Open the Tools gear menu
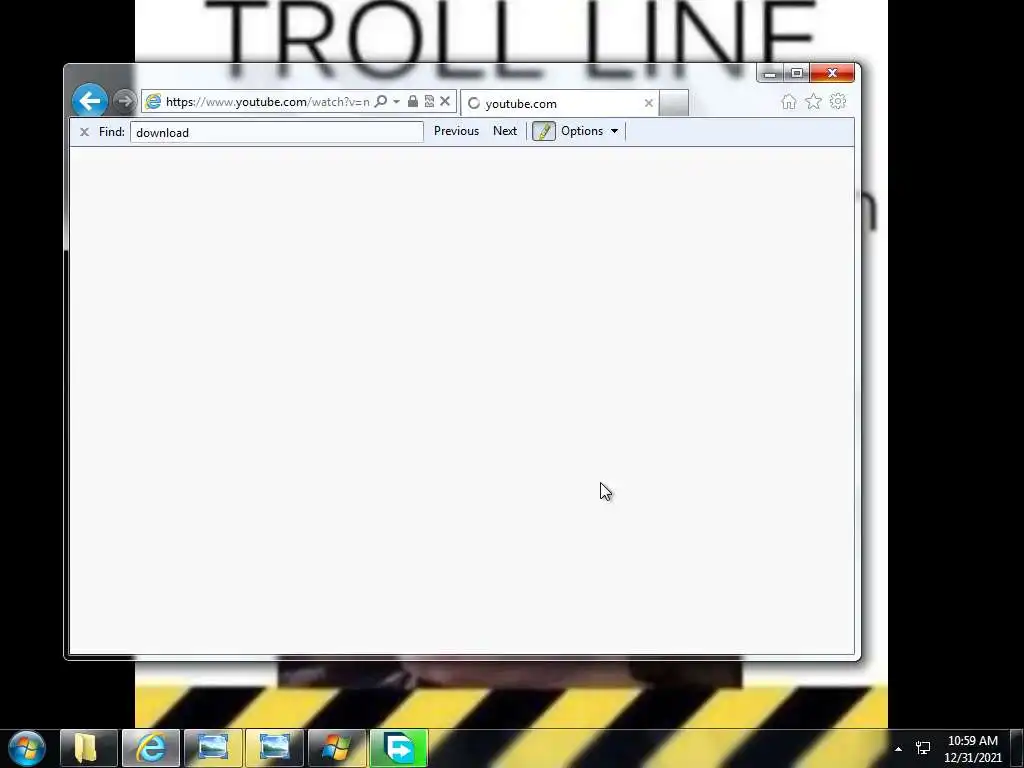The image size is (1024, 768). click(x=838, y=101)
